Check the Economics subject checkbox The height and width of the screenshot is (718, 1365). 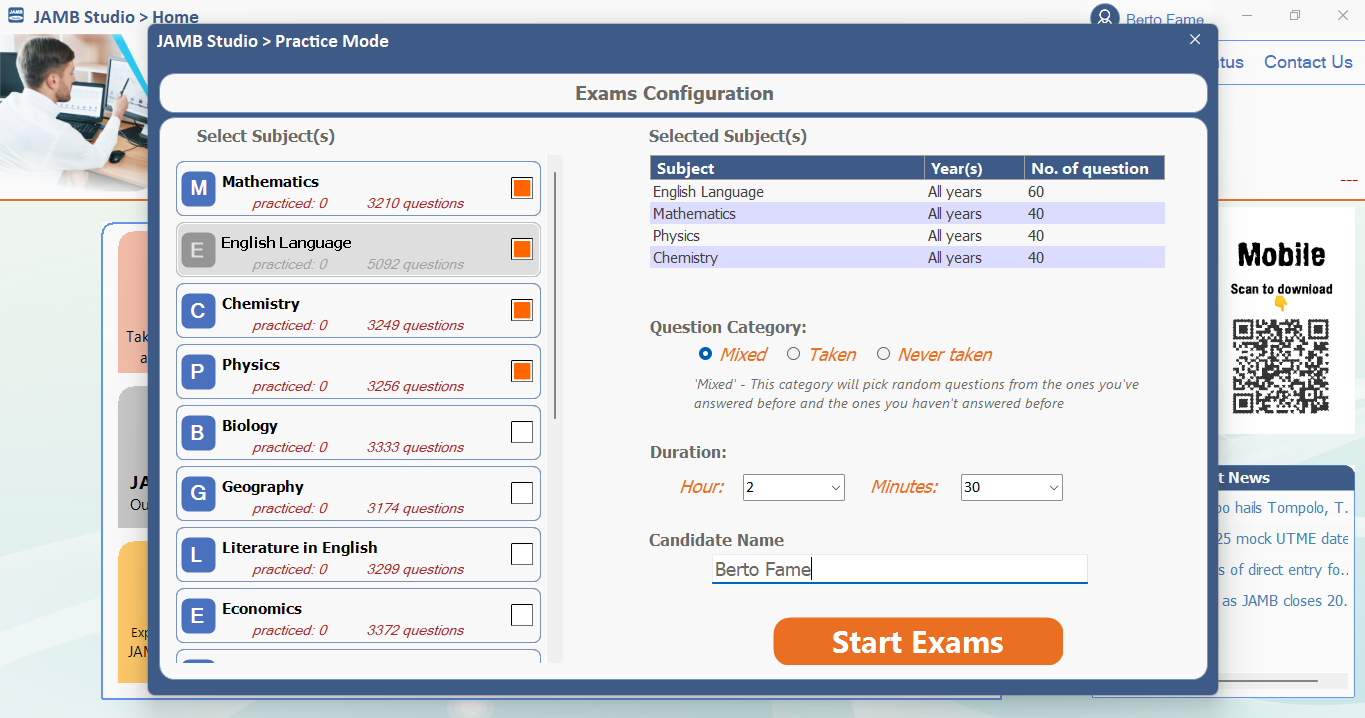pyautogui.click(x=521, y=614)
